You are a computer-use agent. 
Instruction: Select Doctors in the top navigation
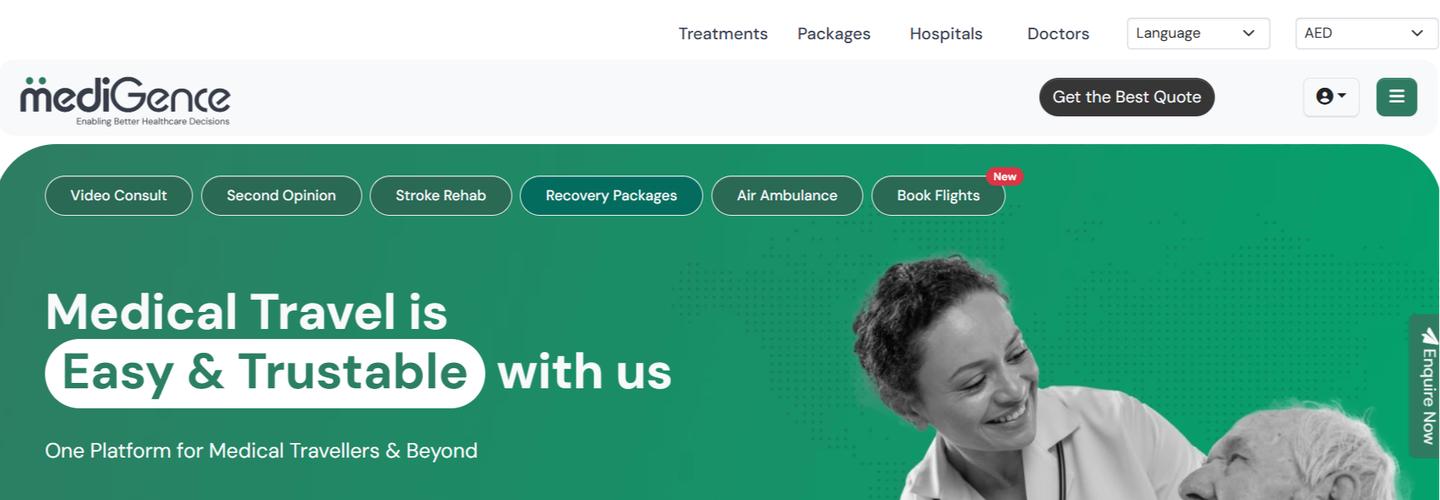tap(1058, 34)
